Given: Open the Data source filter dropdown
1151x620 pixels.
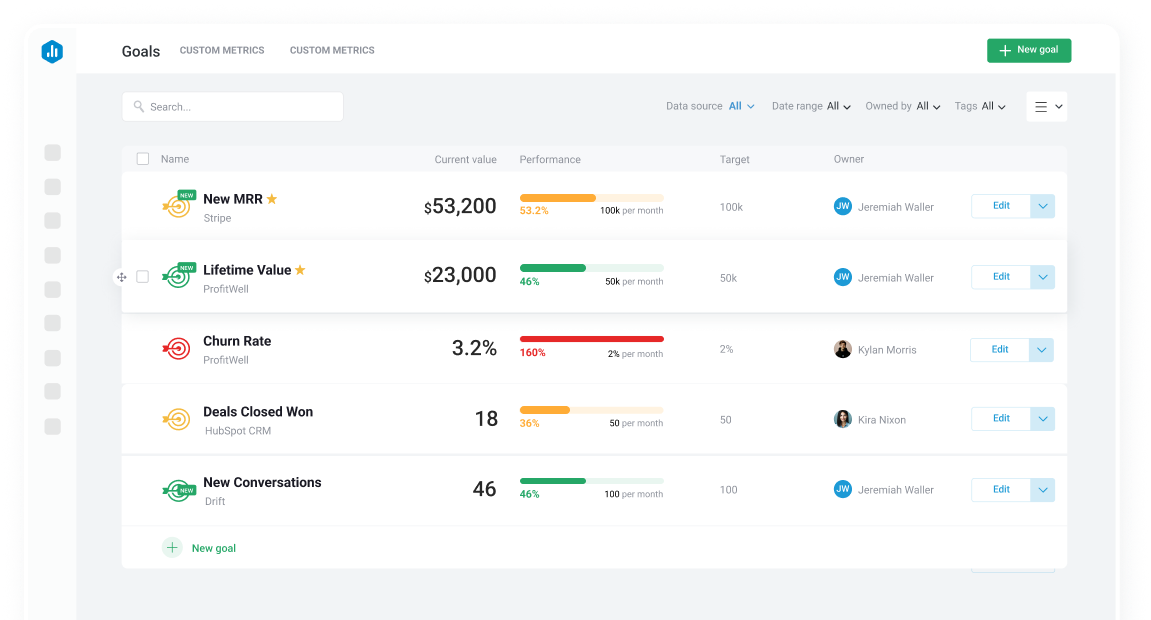Looking at the screenshot, I should click(737, 105).
